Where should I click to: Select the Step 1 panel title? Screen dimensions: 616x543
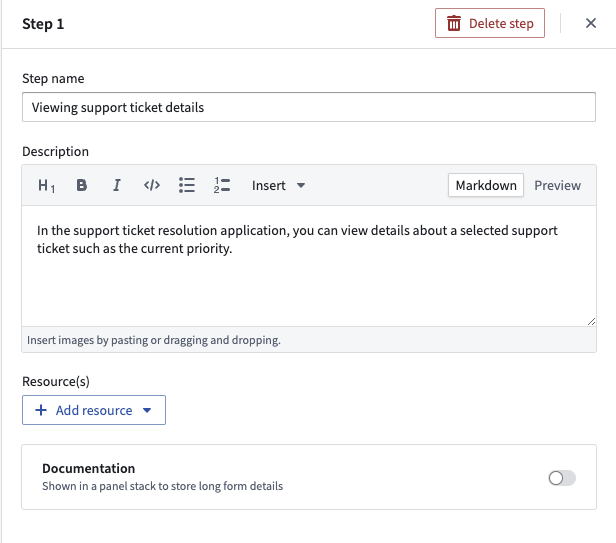pyautogui.click(x=43, y=24)
